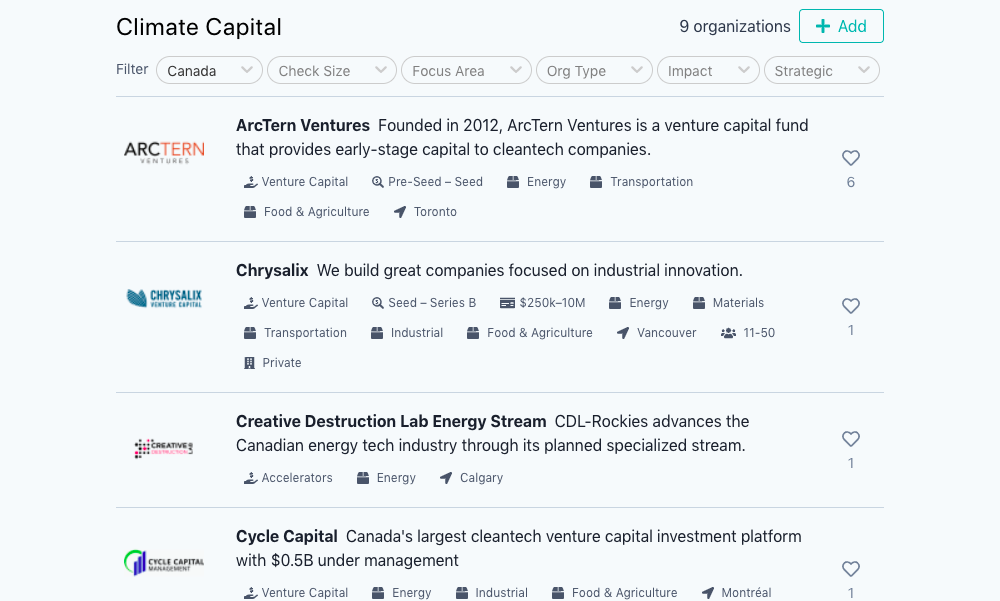Click the Creative Destruction Lab logo
The image size is (1000, 601).
pos(164,449)
